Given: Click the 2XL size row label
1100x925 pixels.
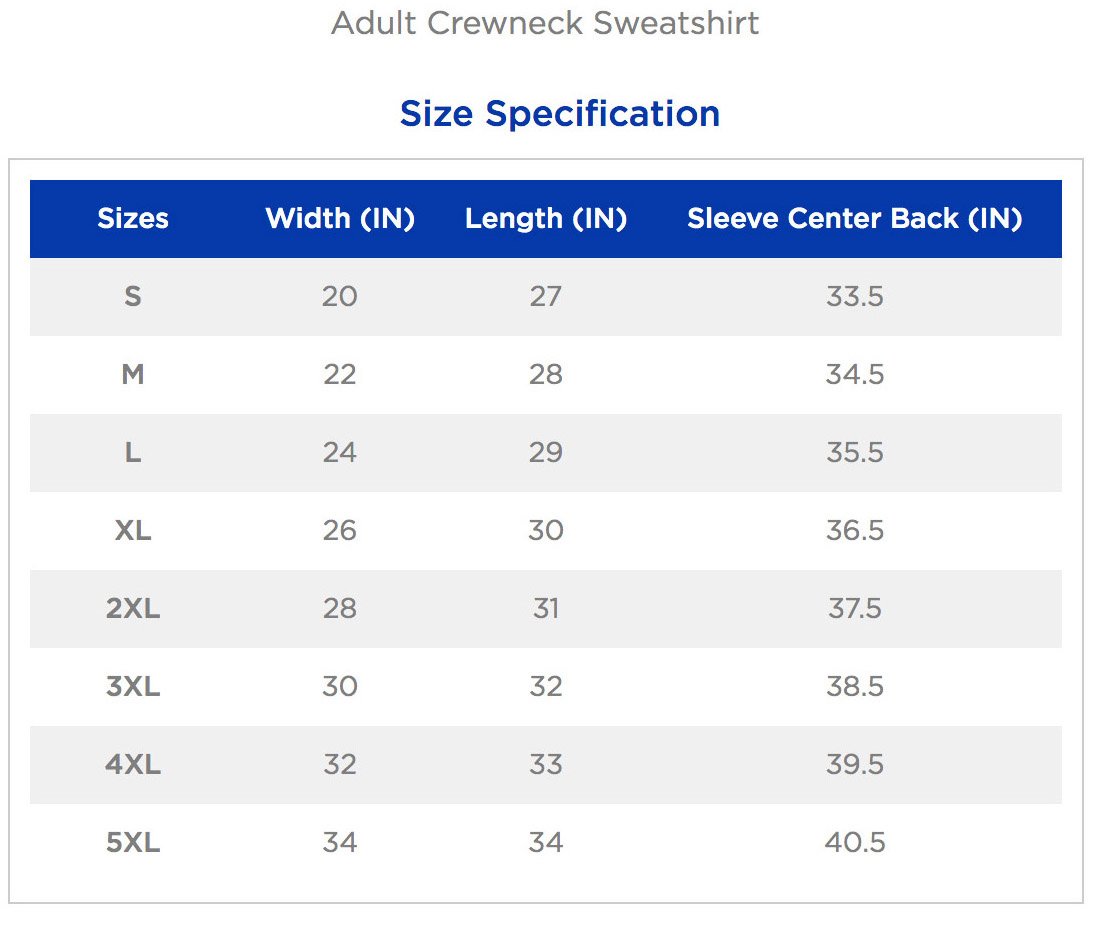Looking at the screenshot, I should pyautogui.click(x=133, y=608).
